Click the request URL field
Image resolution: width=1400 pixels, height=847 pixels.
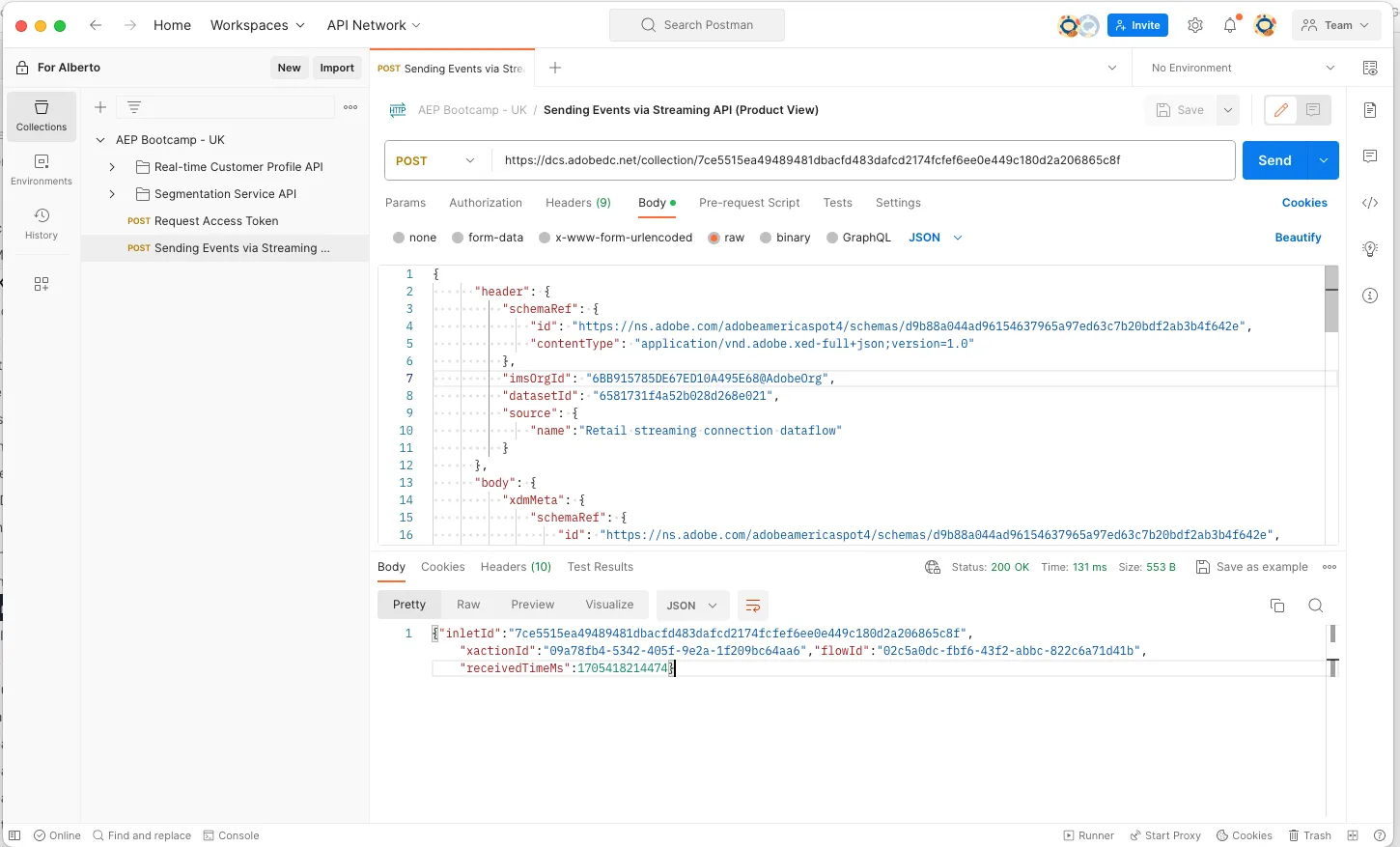click(x=863, y=160)
